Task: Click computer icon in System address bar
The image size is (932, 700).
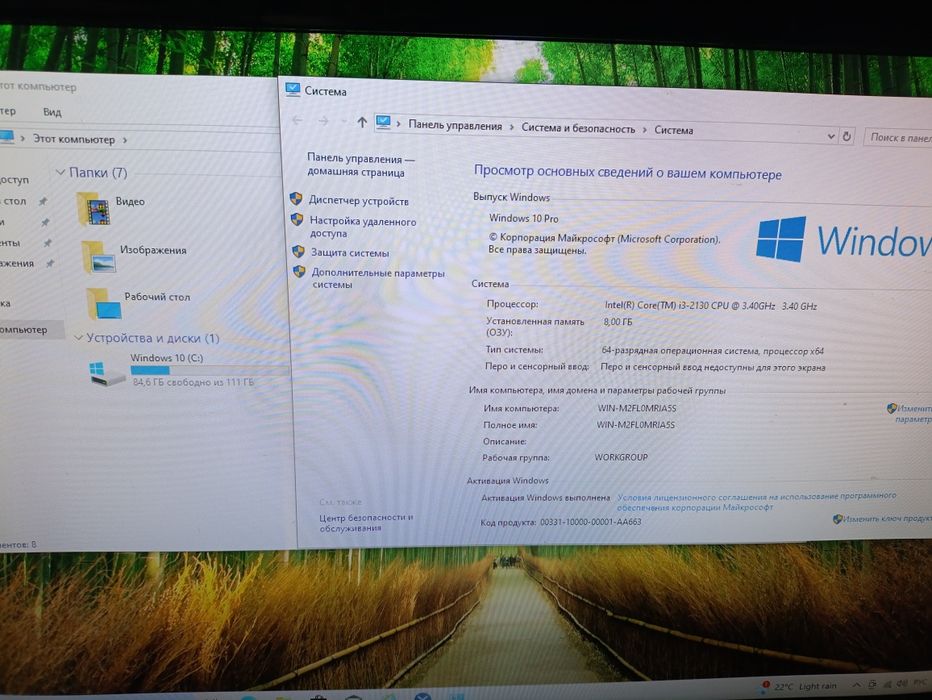Action: [383, 122]
